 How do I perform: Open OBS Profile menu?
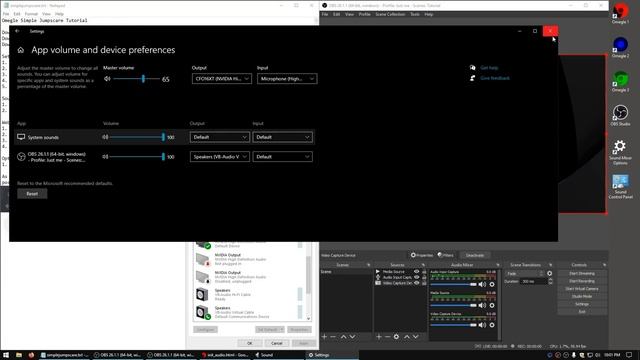click(x=364, y=14)
